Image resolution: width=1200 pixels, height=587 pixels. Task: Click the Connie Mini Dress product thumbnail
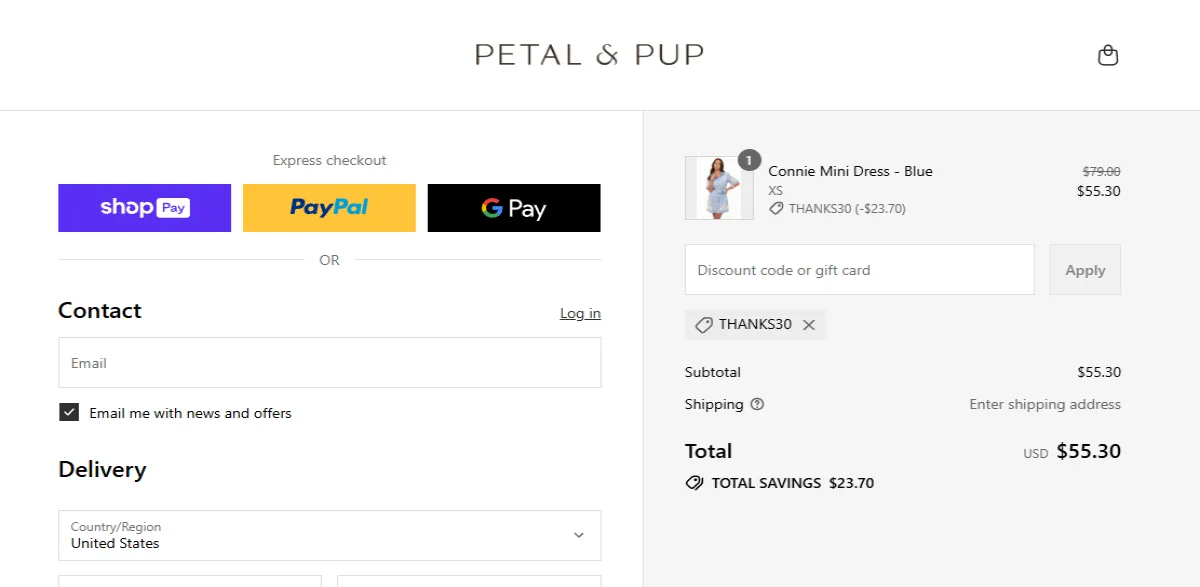coord(719,187)
